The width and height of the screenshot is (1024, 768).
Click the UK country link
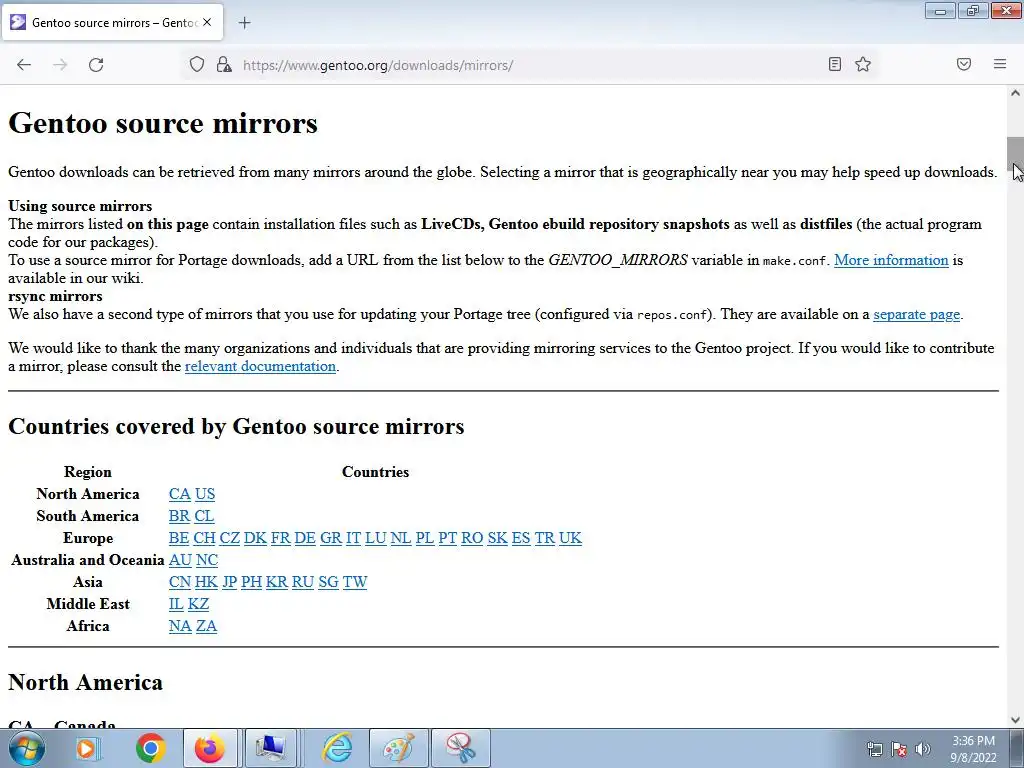(570, 538)
